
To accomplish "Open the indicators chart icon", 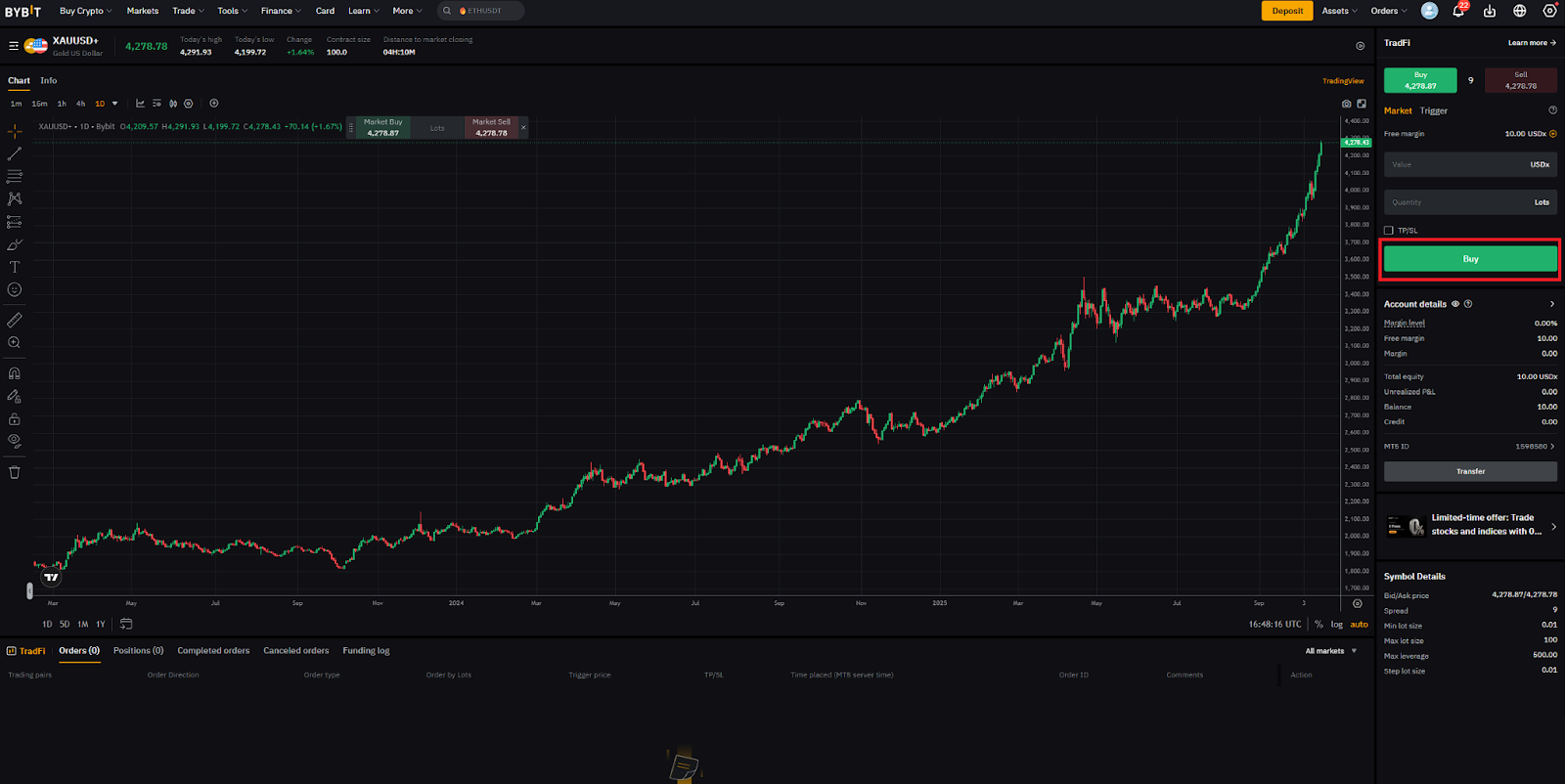I will pos(140,104).
